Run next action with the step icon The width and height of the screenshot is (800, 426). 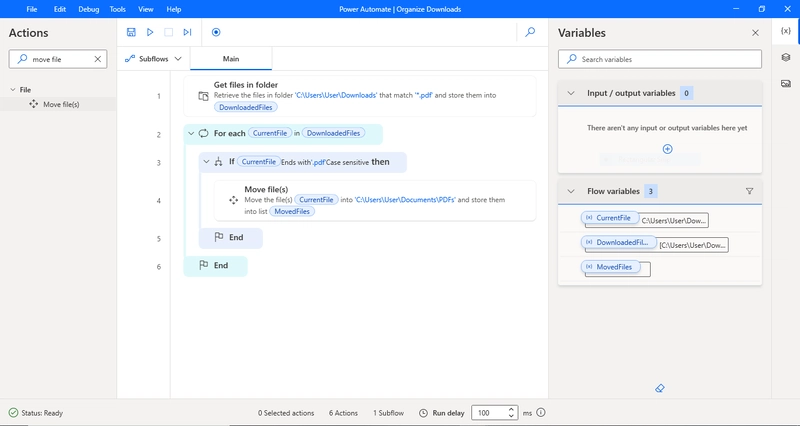pyautogui.click(x=187, y=32)
